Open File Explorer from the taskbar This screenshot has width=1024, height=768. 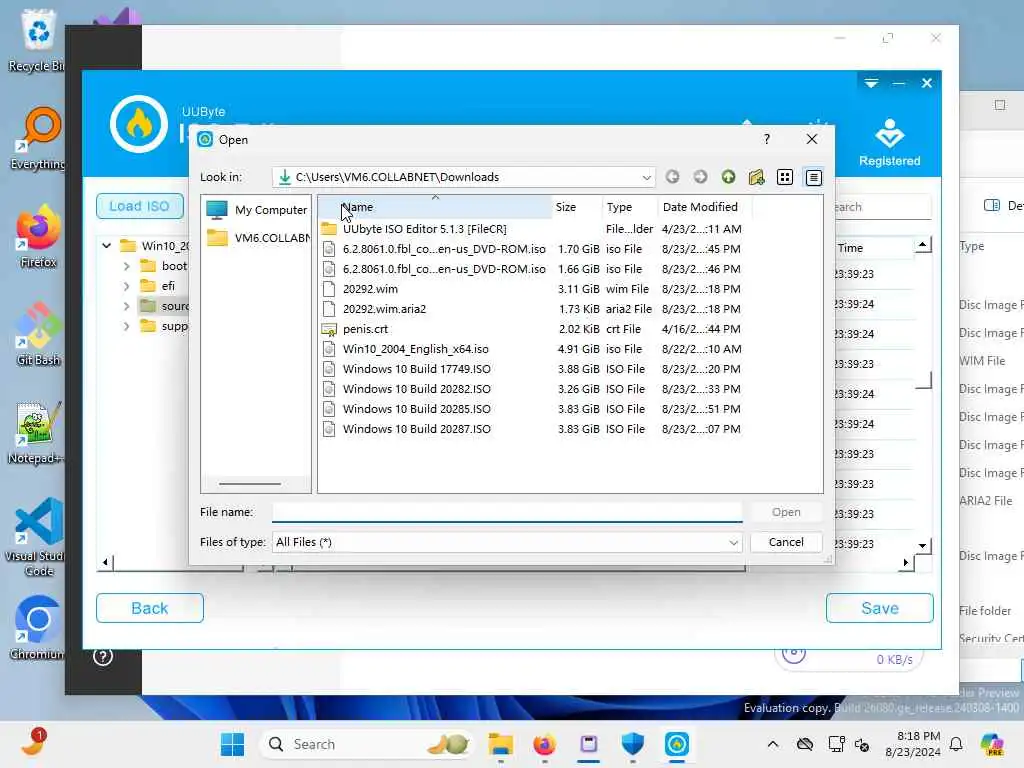(x=500, y=744)
